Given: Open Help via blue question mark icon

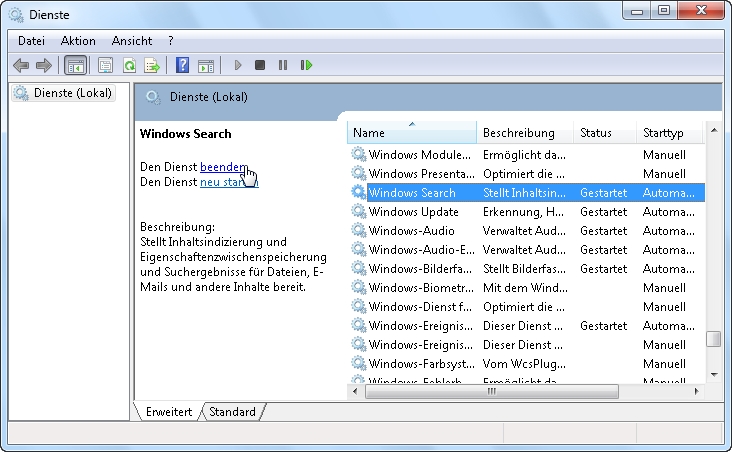Looking at the screenshot, I should [x=182, y=65].
